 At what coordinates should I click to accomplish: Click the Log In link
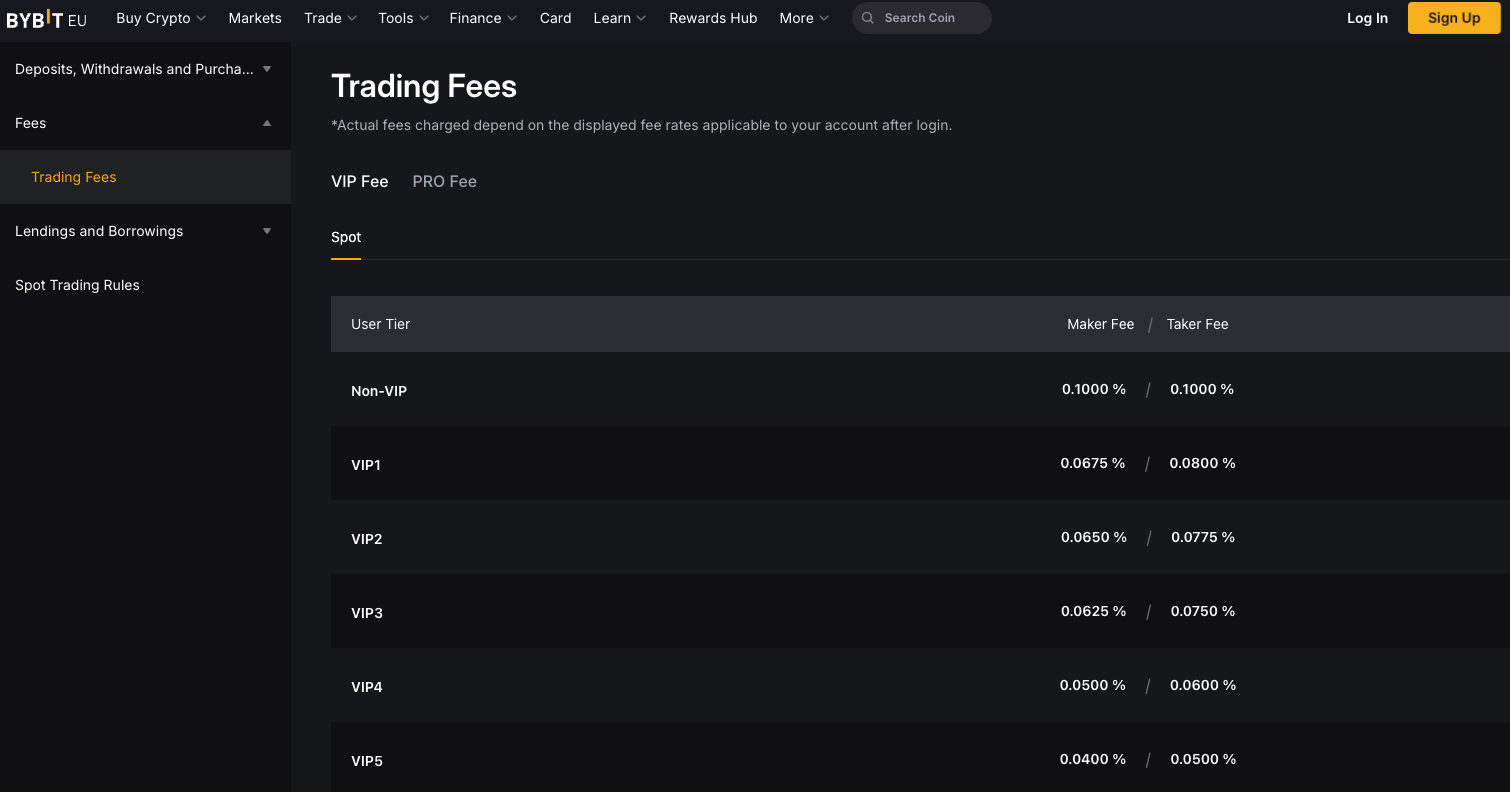[x=1367, y=18]
